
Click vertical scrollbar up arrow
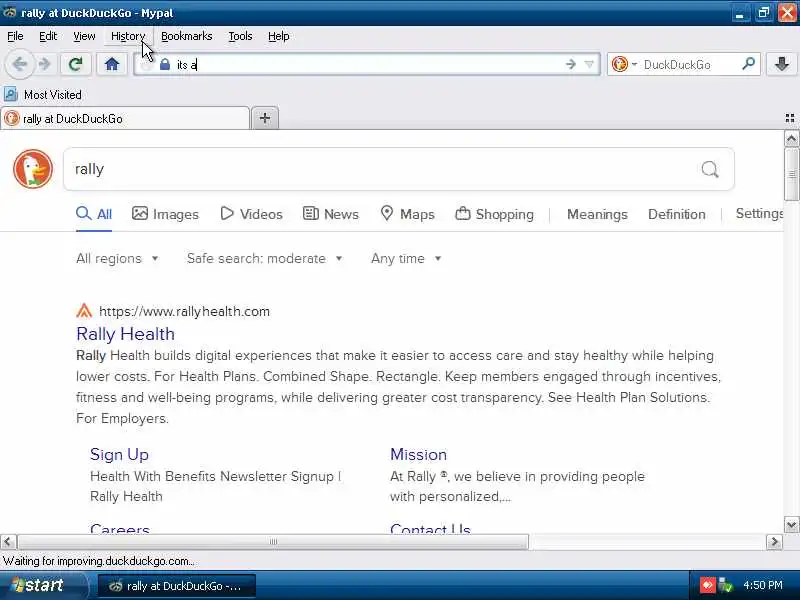pyautogui.click(x=791, y=139)
